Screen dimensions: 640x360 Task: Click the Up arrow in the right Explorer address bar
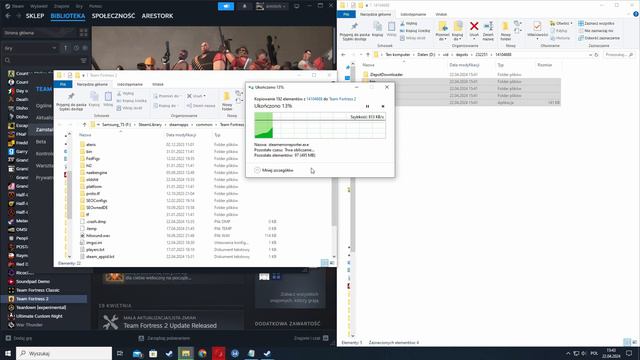click(368, 55)
